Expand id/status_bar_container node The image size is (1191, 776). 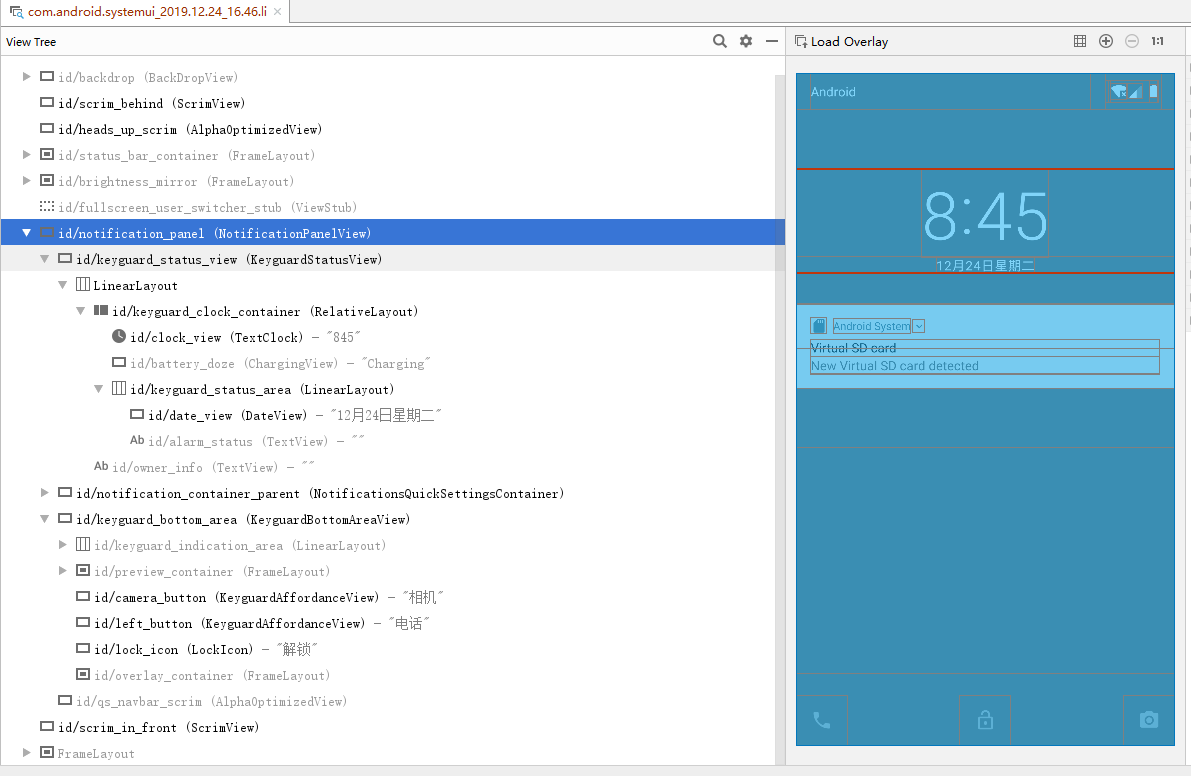click(27, 155)
